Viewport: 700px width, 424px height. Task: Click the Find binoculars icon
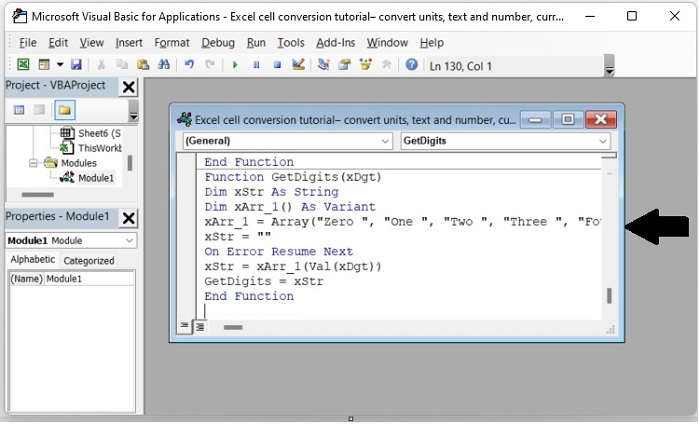(164, 65)
